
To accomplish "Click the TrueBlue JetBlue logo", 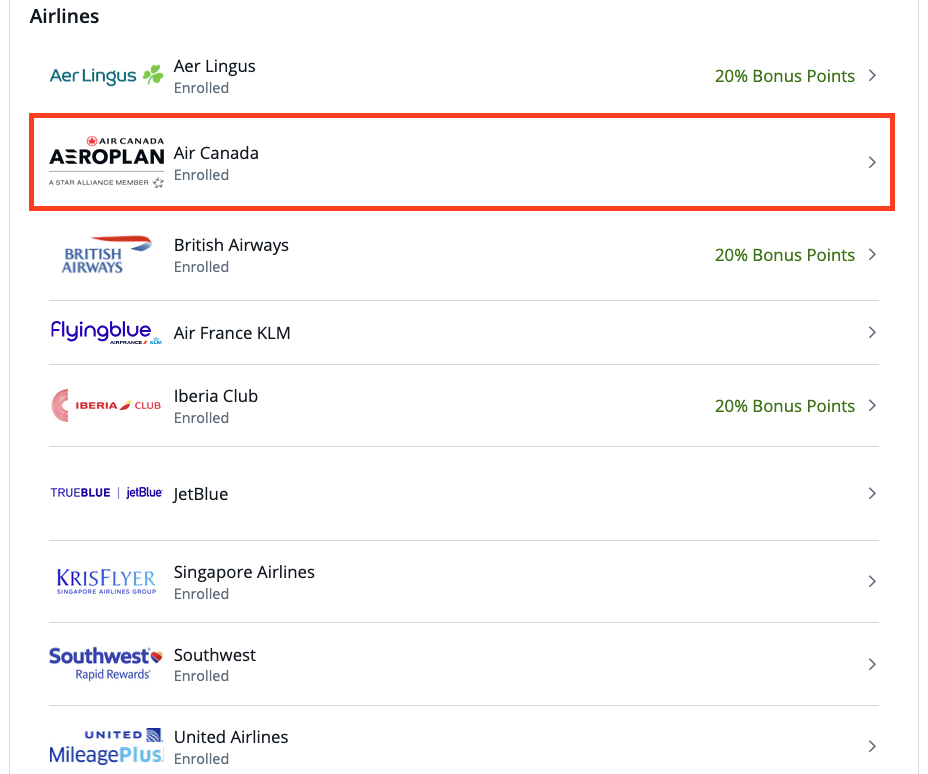I will point(106,493).
